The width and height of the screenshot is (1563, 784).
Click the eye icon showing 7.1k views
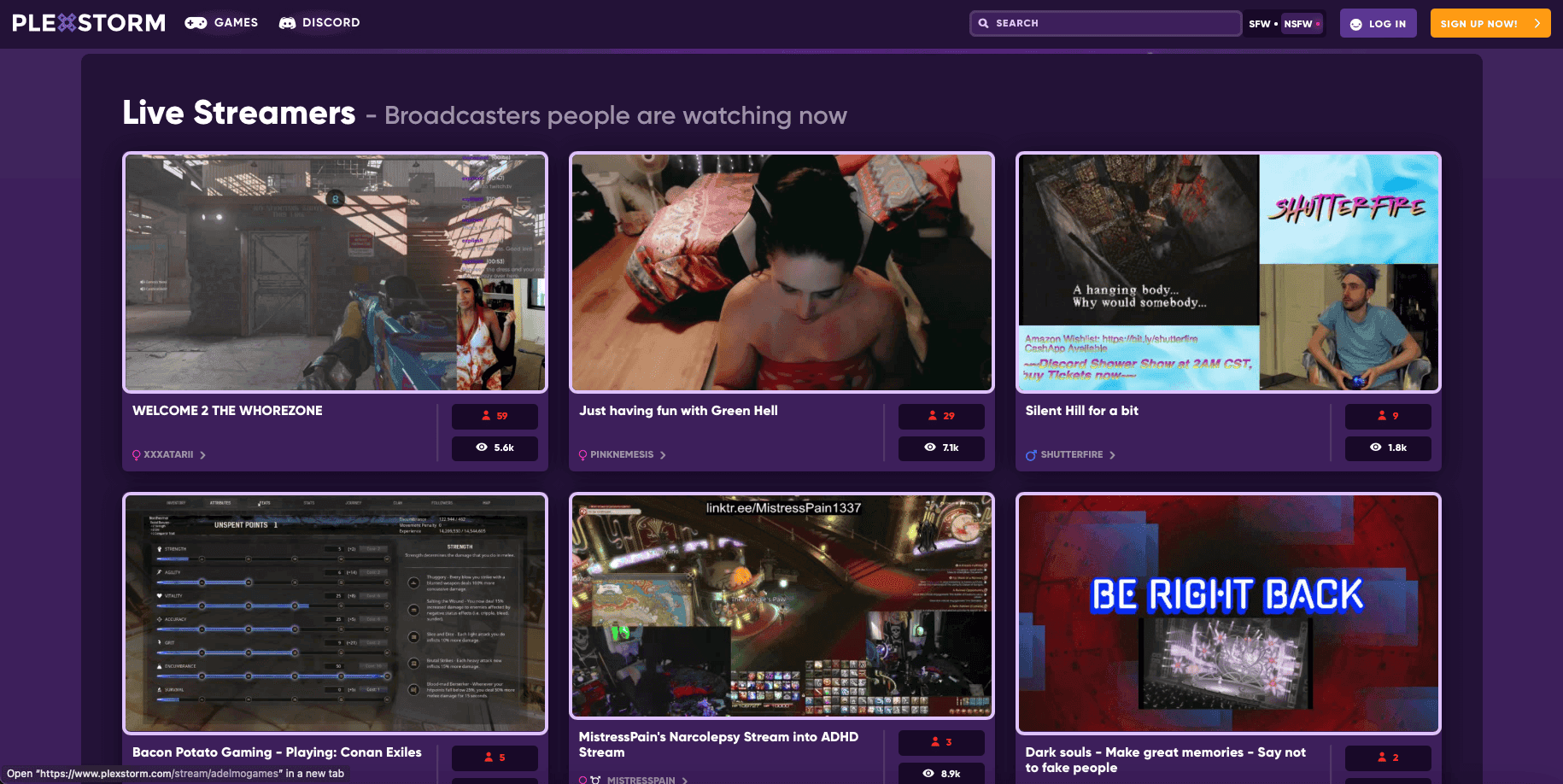(x=930, y=448)
